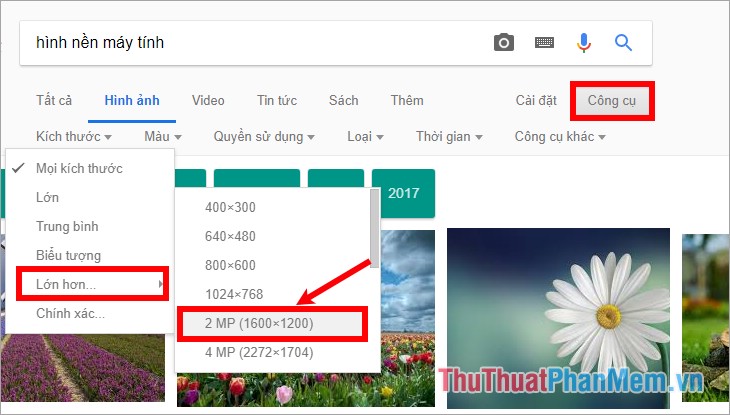Expand the 'Lớn hơn...' submenu
The width and height of the screenshot is (730, 415).
[92, 284]
